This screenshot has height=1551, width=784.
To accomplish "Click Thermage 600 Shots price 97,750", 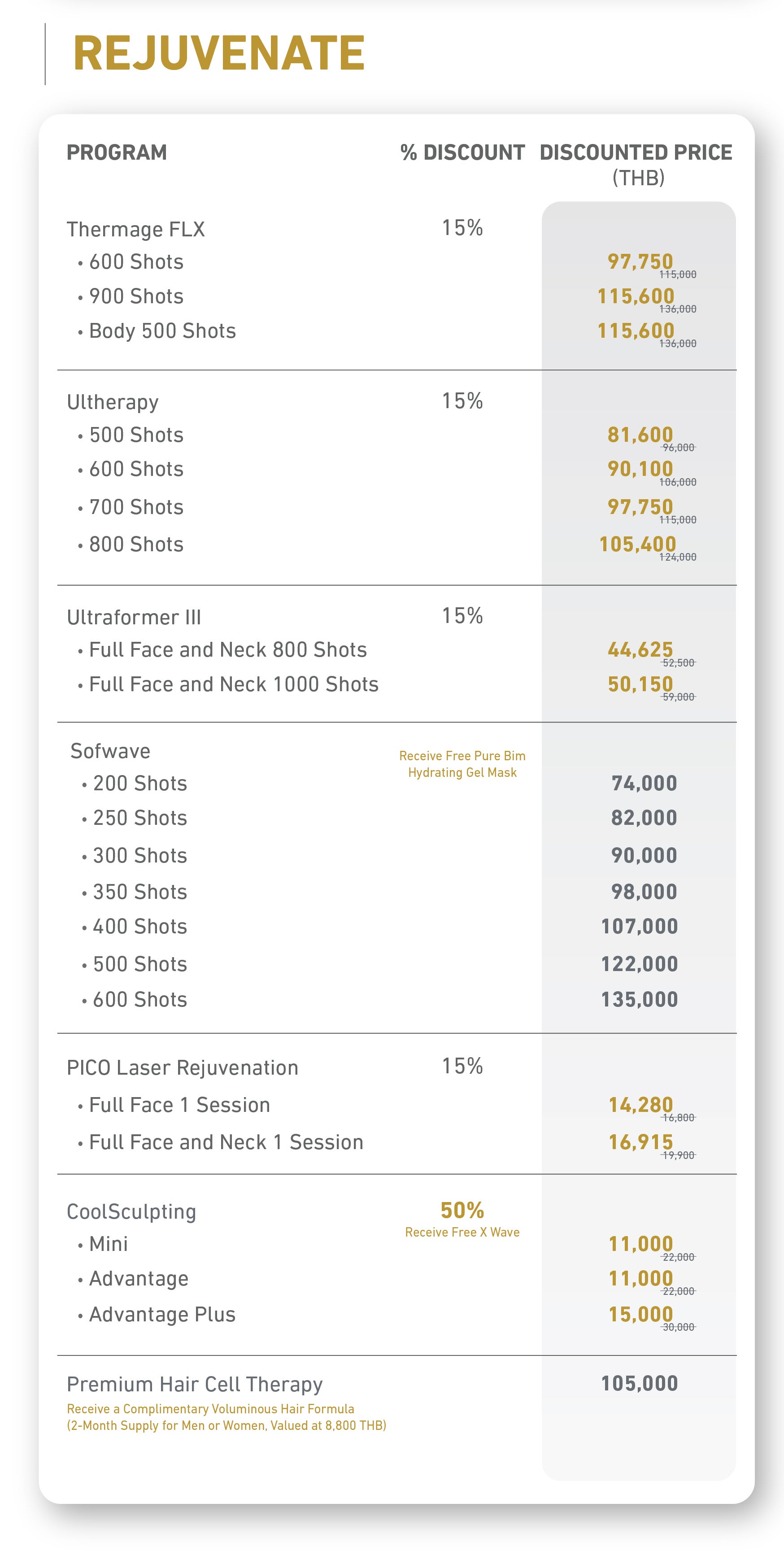I will [640, 262].
